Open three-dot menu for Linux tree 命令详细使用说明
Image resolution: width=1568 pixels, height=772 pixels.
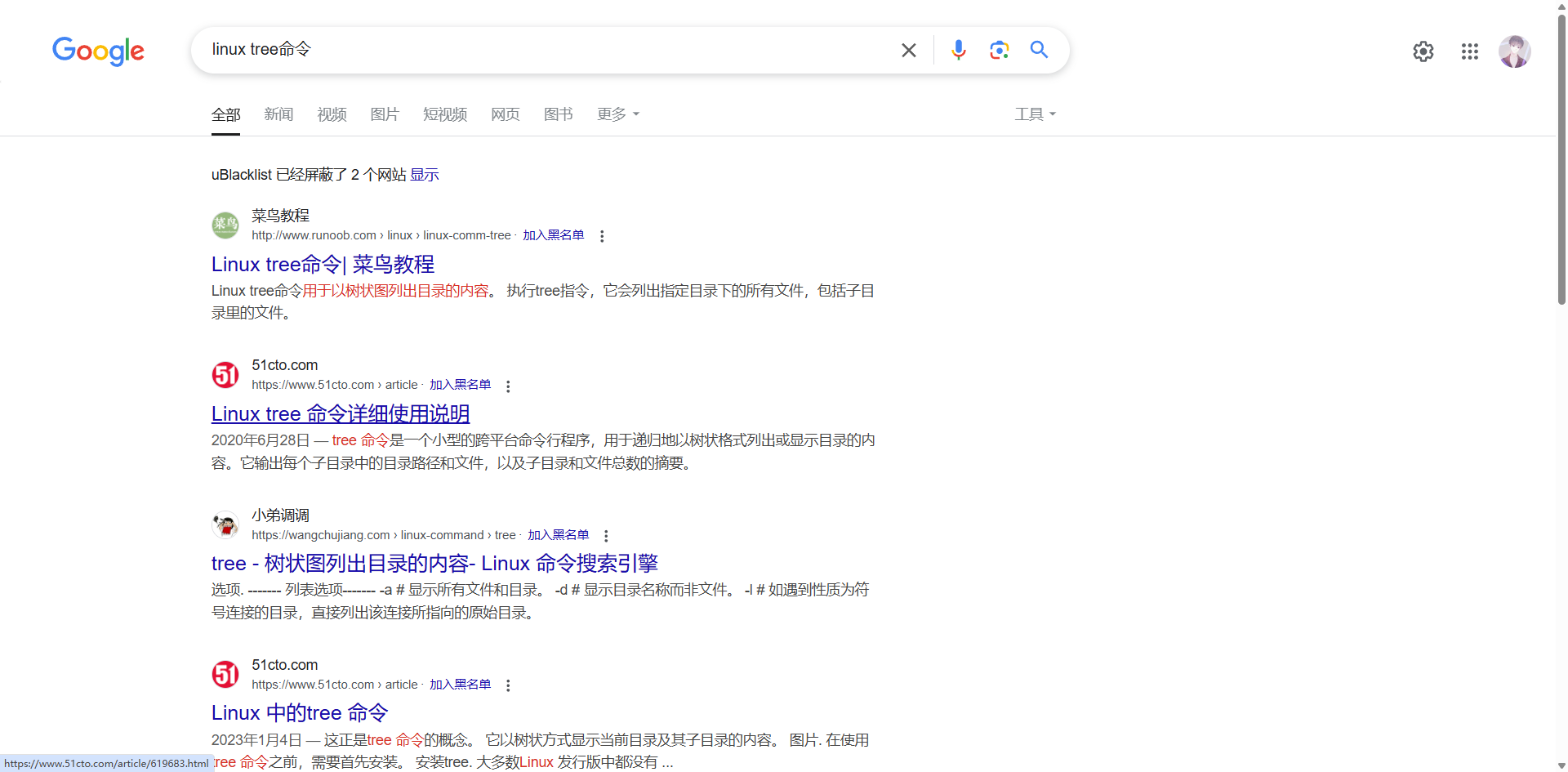pos(508,386)
